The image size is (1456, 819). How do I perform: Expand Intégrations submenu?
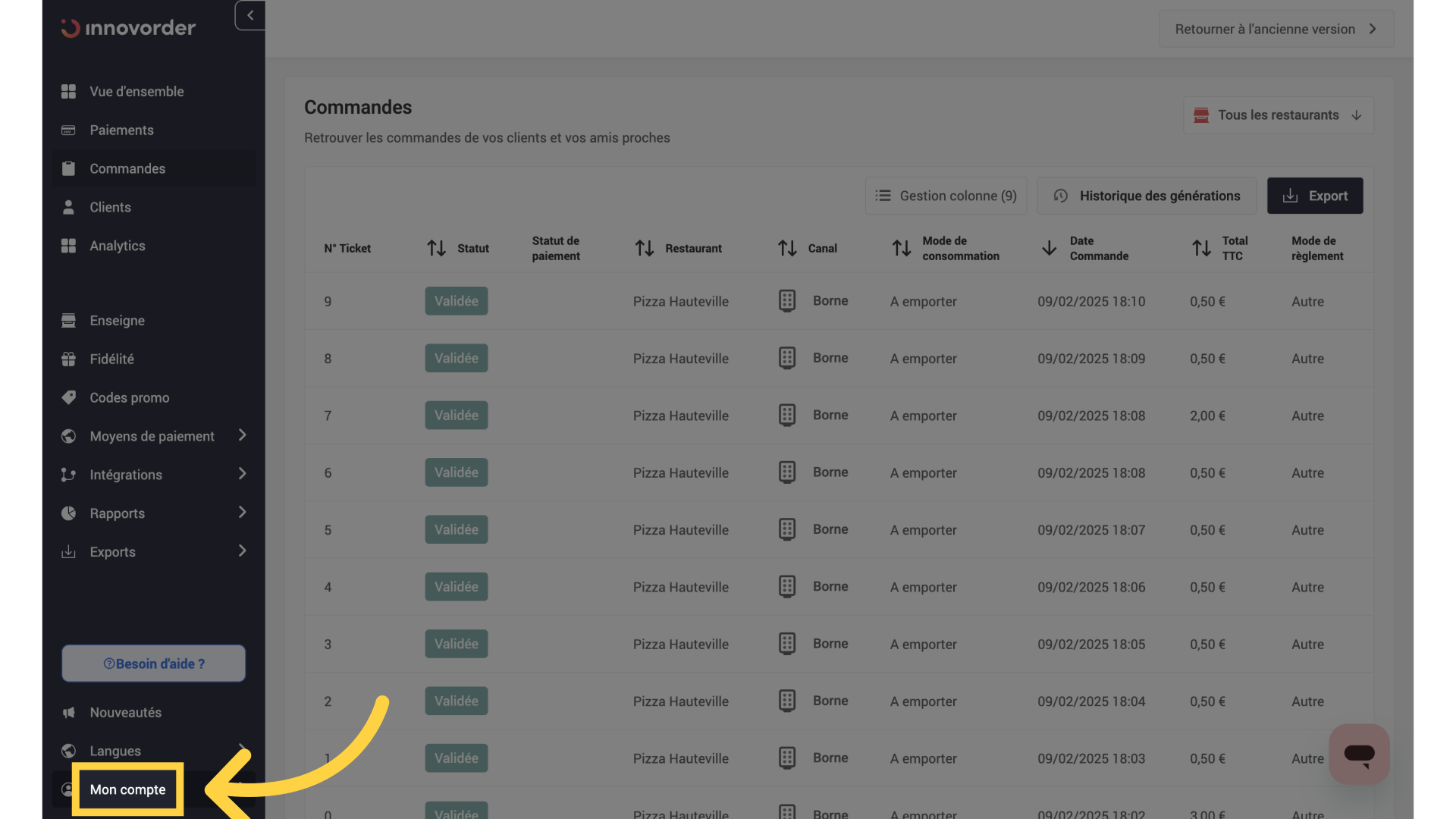click(242, 474)
